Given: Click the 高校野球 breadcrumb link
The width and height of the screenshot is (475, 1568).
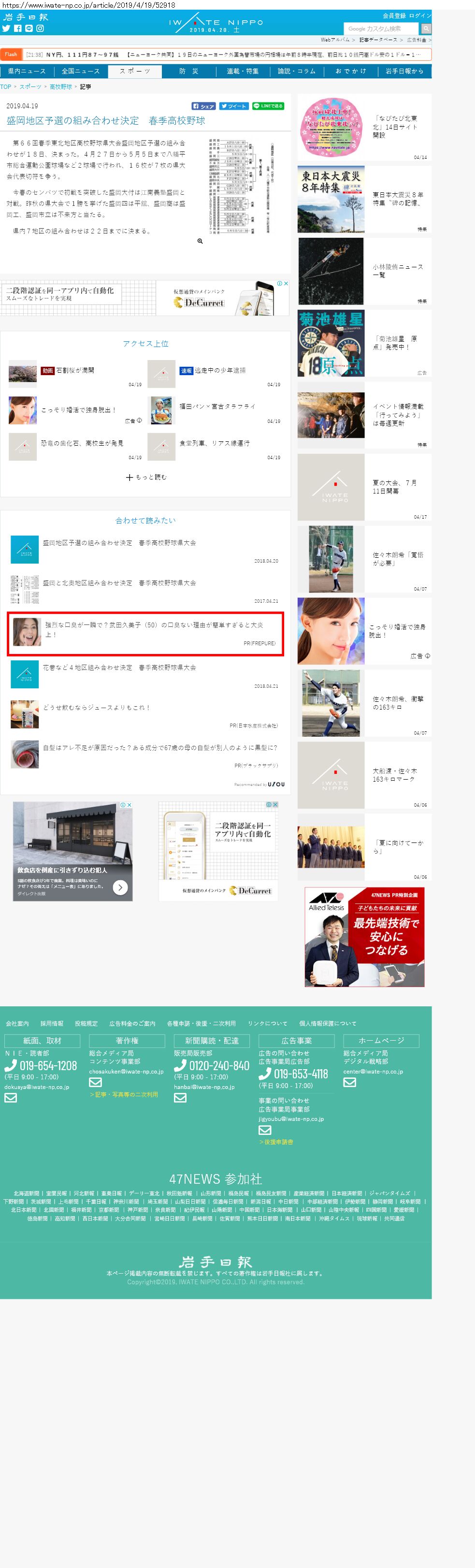Looking at the screenshot, I should [60, 87].
